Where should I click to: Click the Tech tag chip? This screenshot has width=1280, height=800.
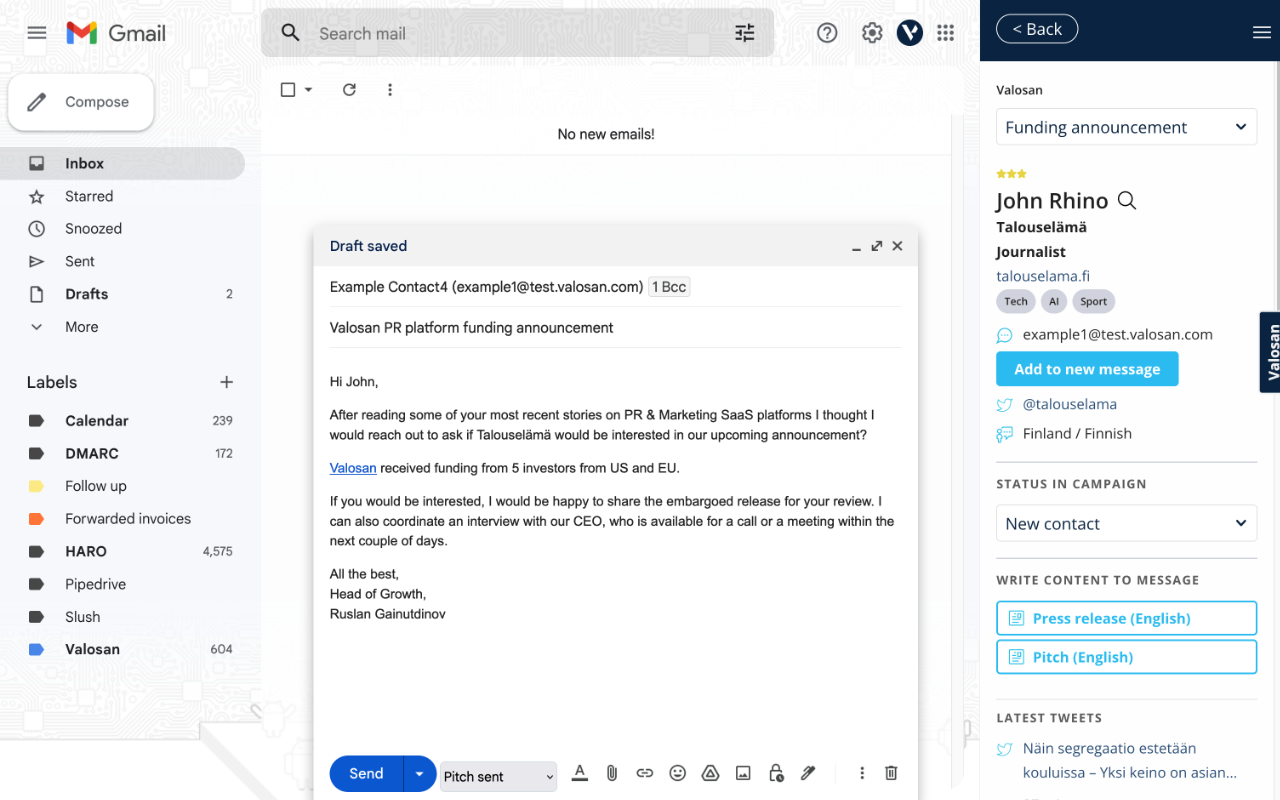coord(1016,301)
